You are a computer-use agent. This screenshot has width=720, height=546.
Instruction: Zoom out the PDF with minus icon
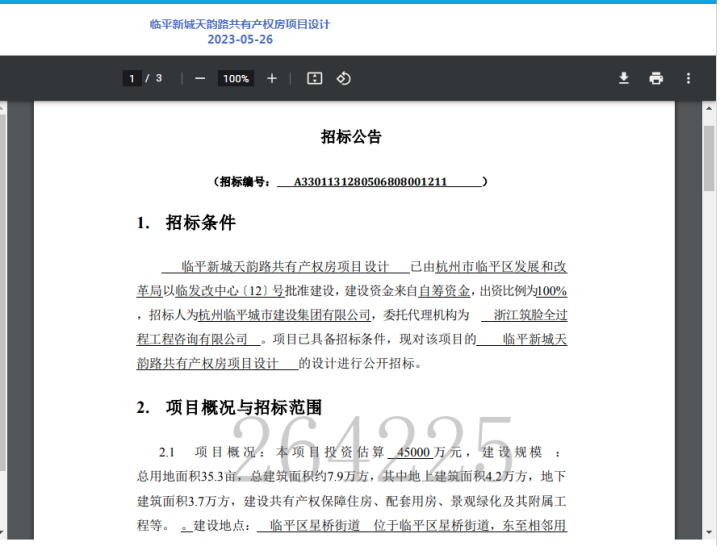200,79
